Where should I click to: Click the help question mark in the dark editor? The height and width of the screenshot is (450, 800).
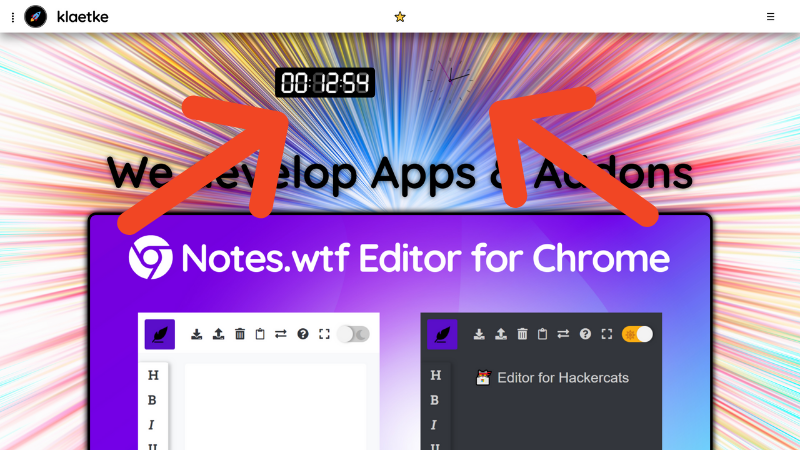pyautogui.click(x=585, y=334)
